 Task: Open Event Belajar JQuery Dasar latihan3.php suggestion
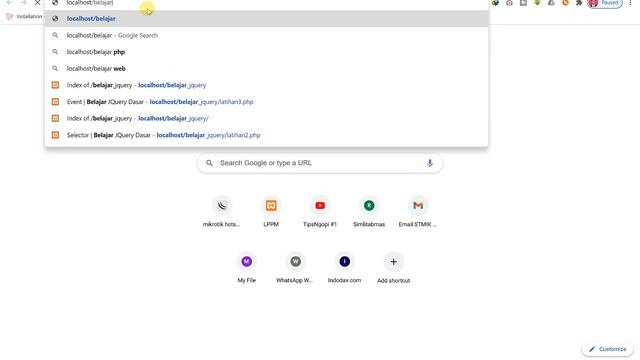(266, 102)
